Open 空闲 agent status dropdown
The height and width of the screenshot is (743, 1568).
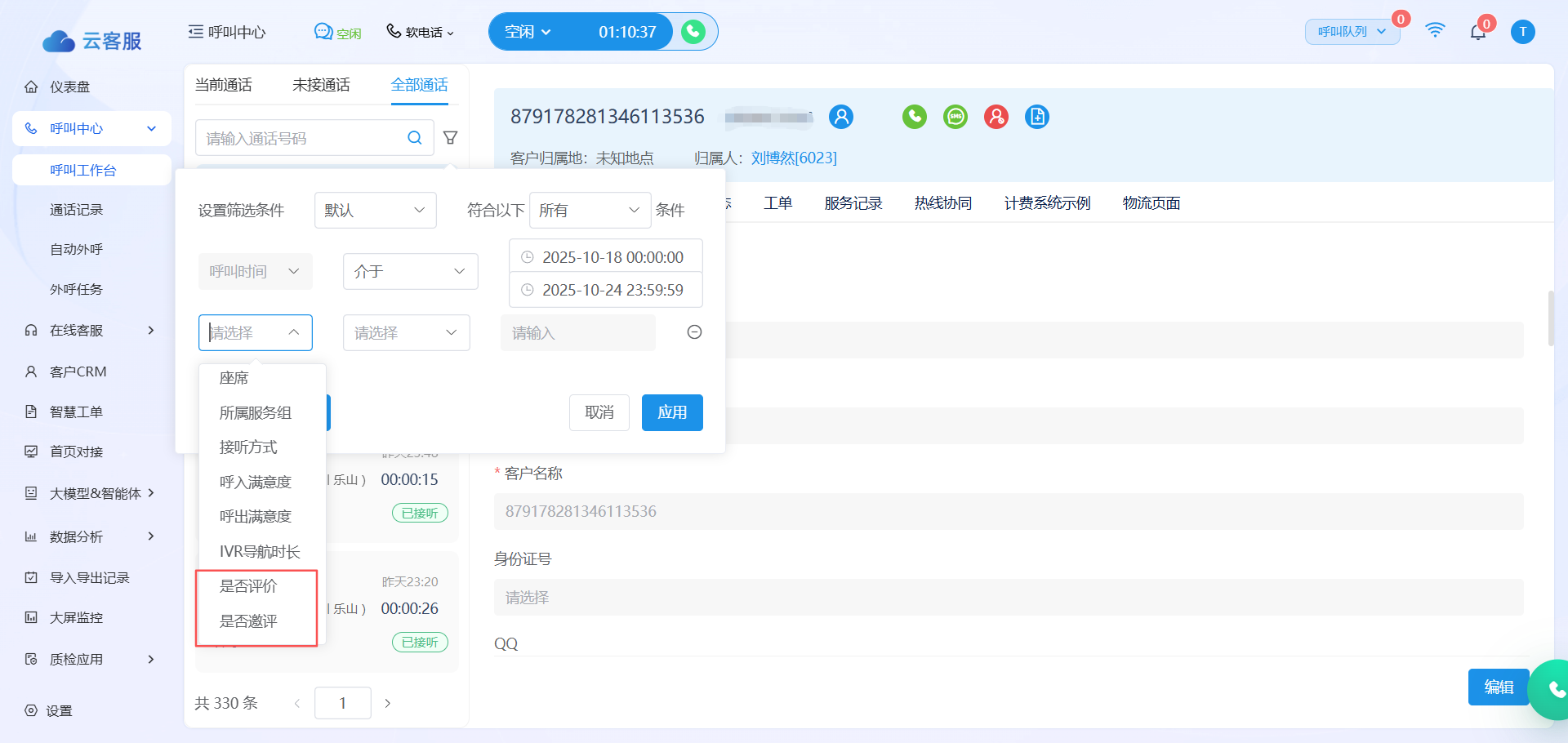(x=528, y=32)
